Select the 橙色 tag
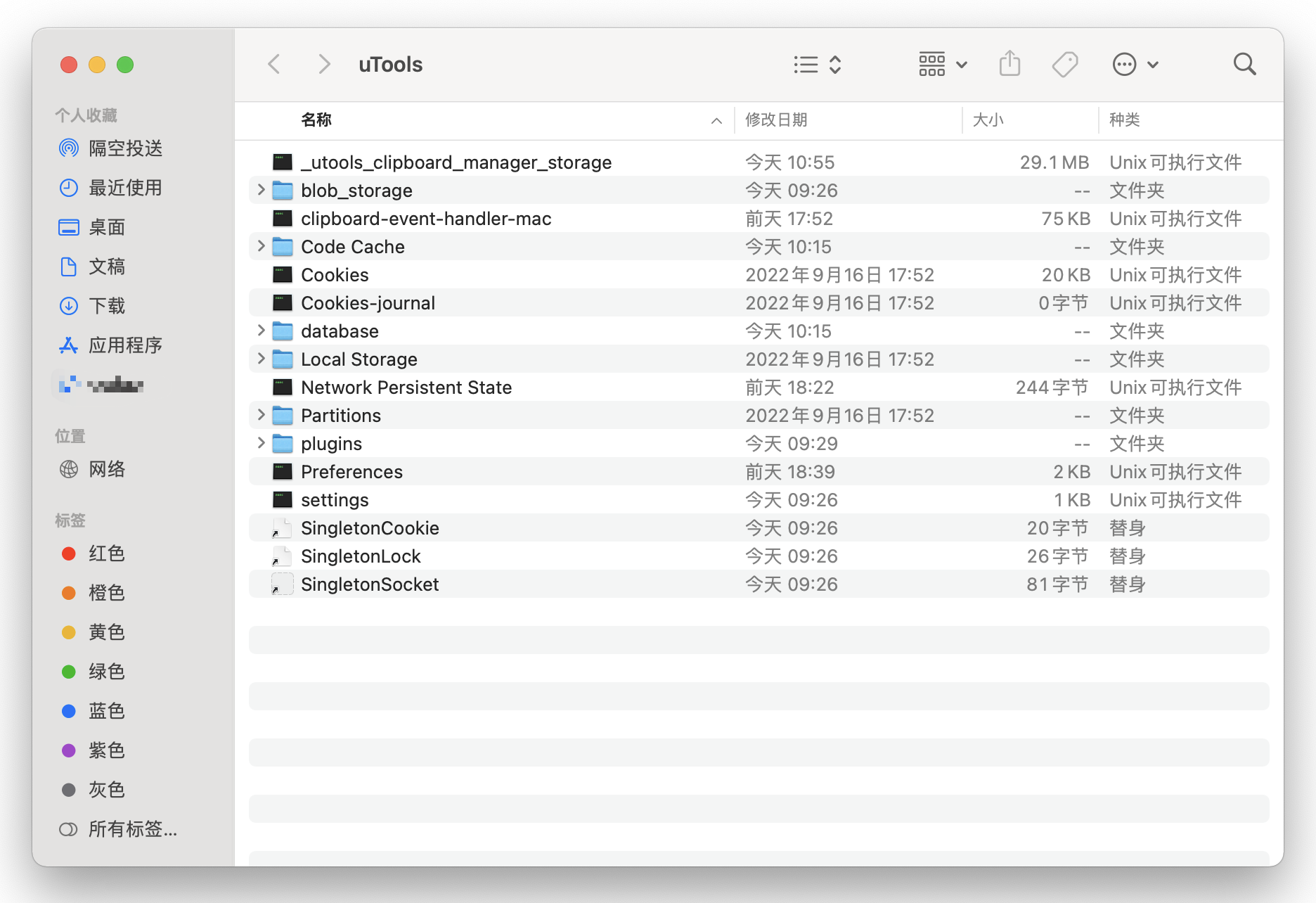Image resolution: width=1316 pixels, height=903 pixels. click(x=93, y=593)
